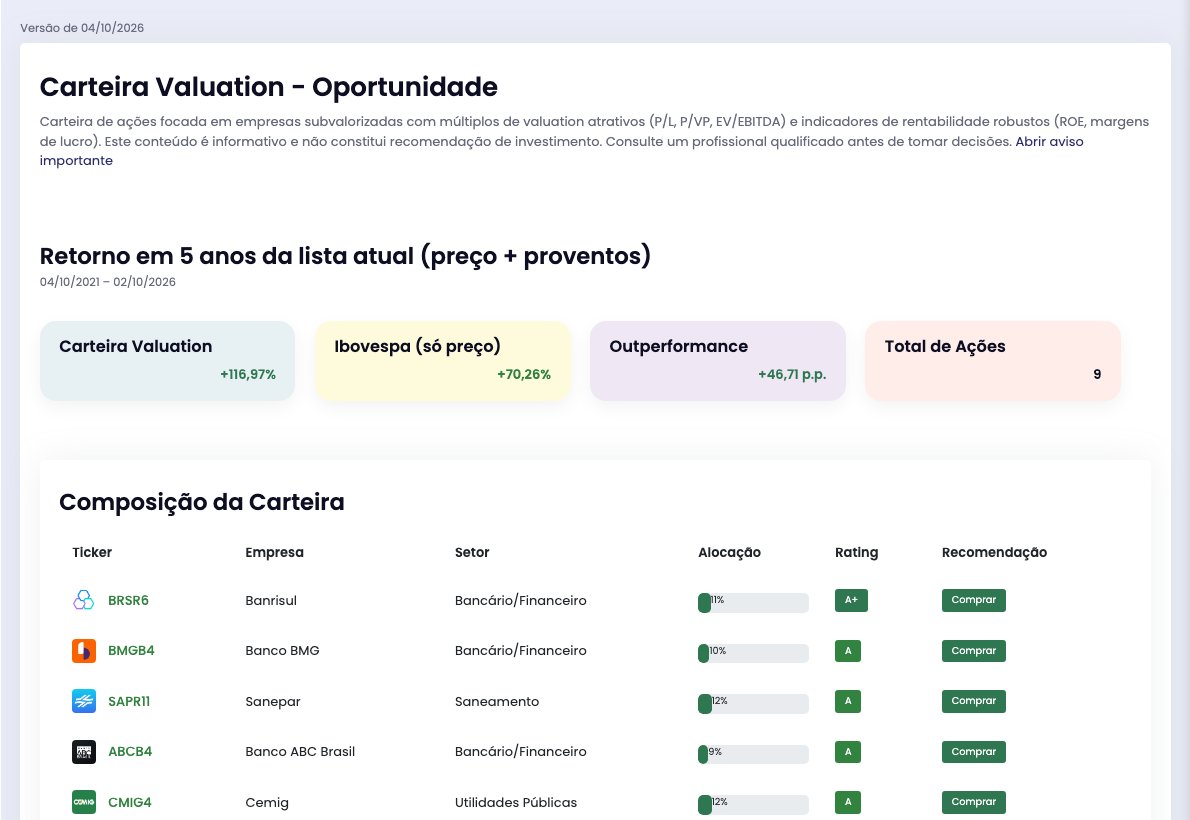Open the SAPR11 ticker link
1190x820 pixels.
tap(129, 702)
